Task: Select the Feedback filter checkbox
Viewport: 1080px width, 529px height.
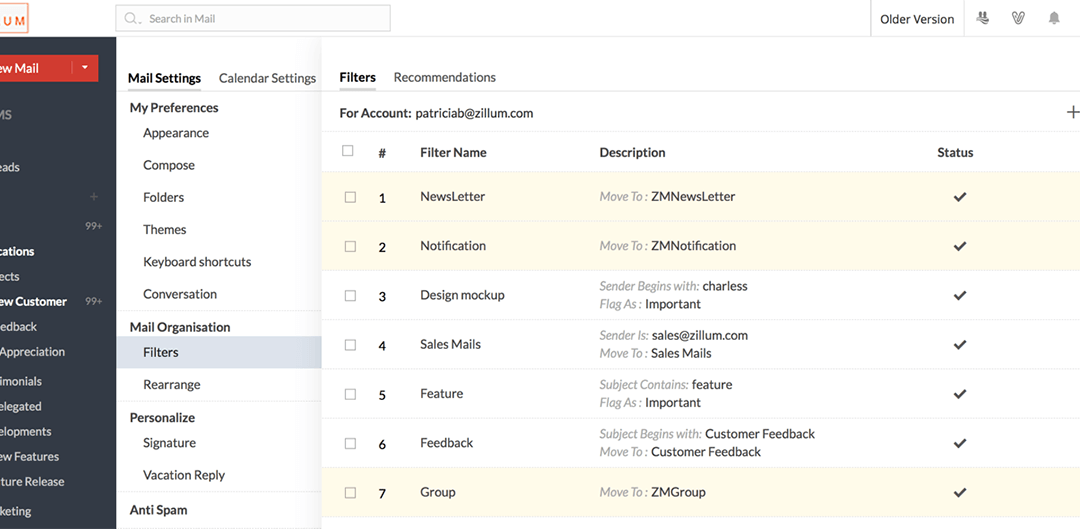Action: click(350, 443)
